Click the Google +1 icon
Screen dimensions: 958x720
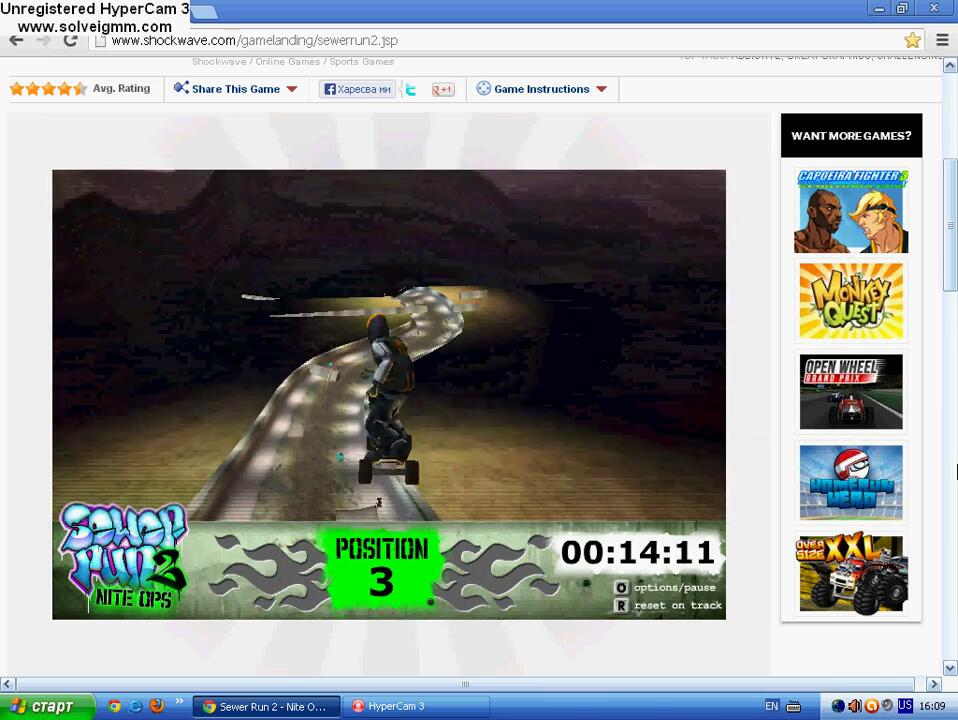tap(442, 89)
